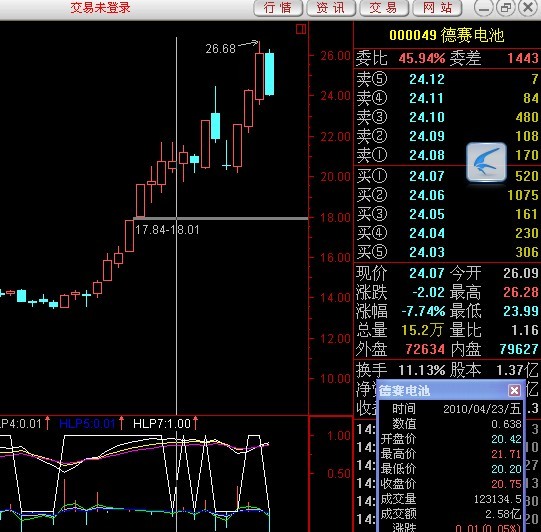Click the 最高 value 26.28
The image size is (541, 532).
[x=521, y=292]
